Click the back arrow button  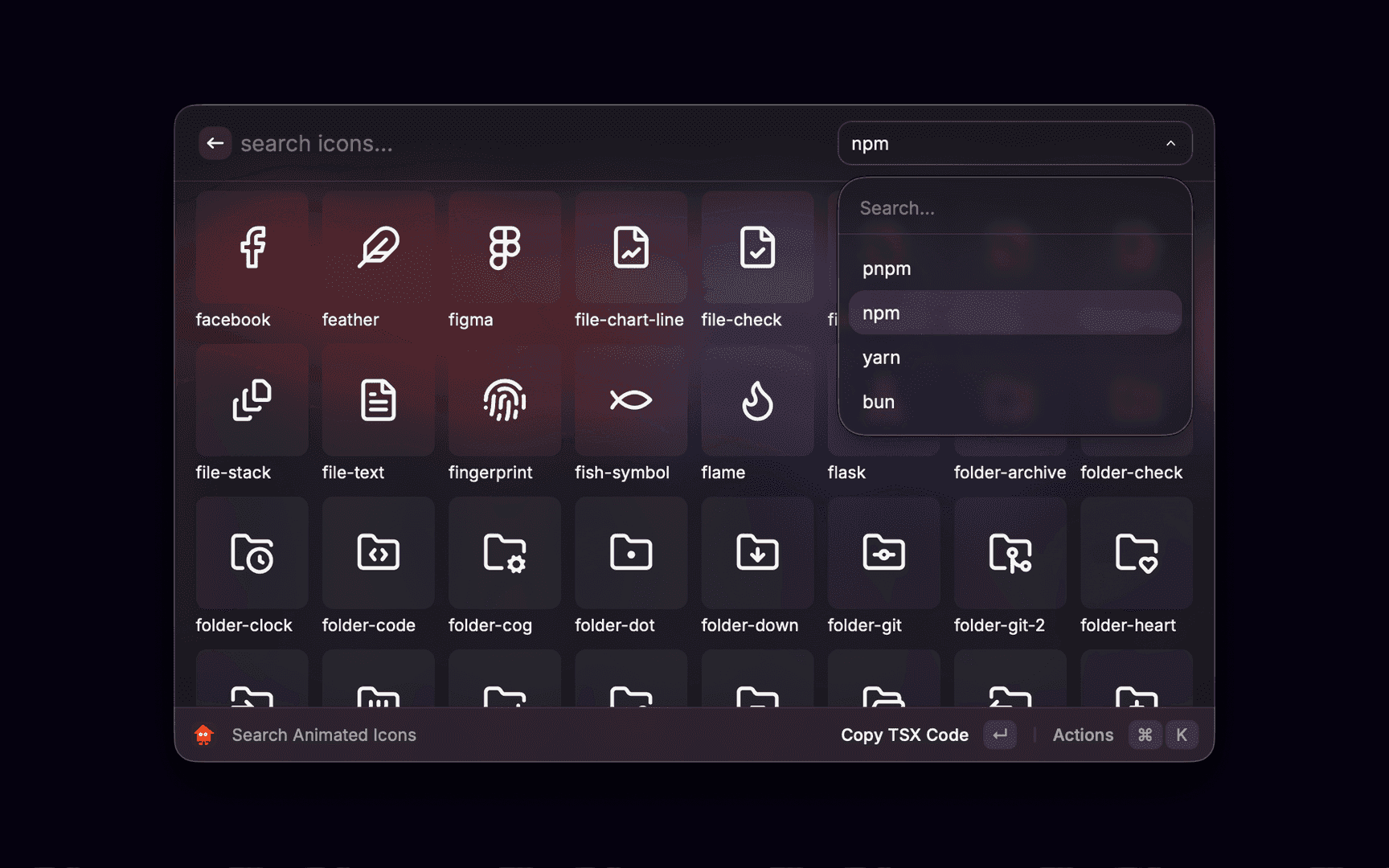tap(215, 143)
